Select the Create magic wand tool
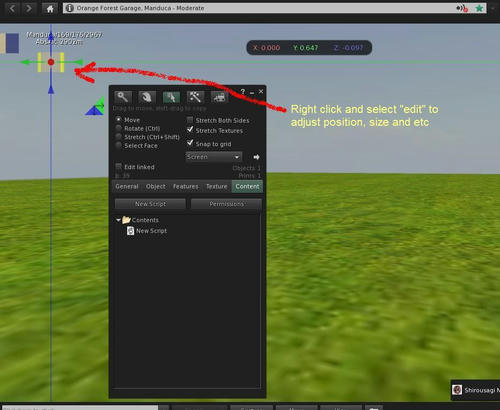Image resolution: width=500 pixels, height=410 pixels. (x=195, y=97)
